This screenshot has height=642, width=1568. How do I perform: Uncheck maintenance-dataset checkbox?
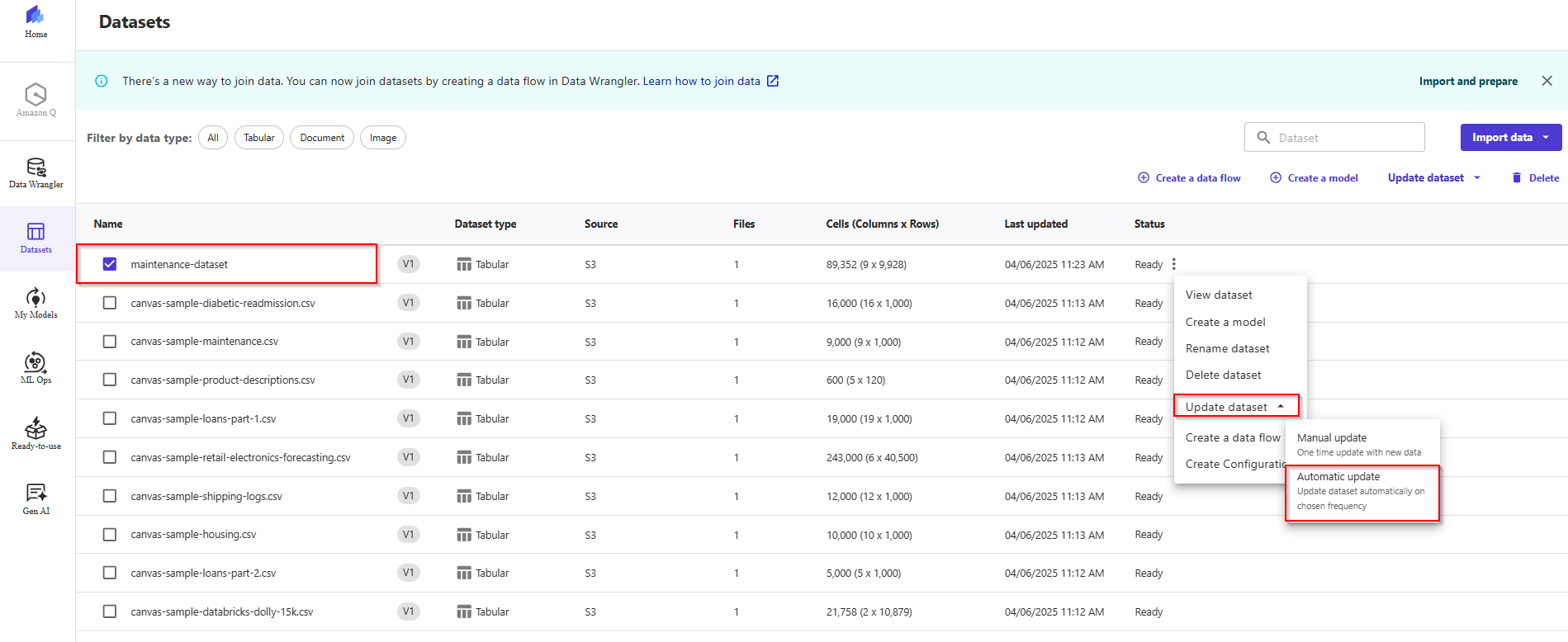coord(110,264)
